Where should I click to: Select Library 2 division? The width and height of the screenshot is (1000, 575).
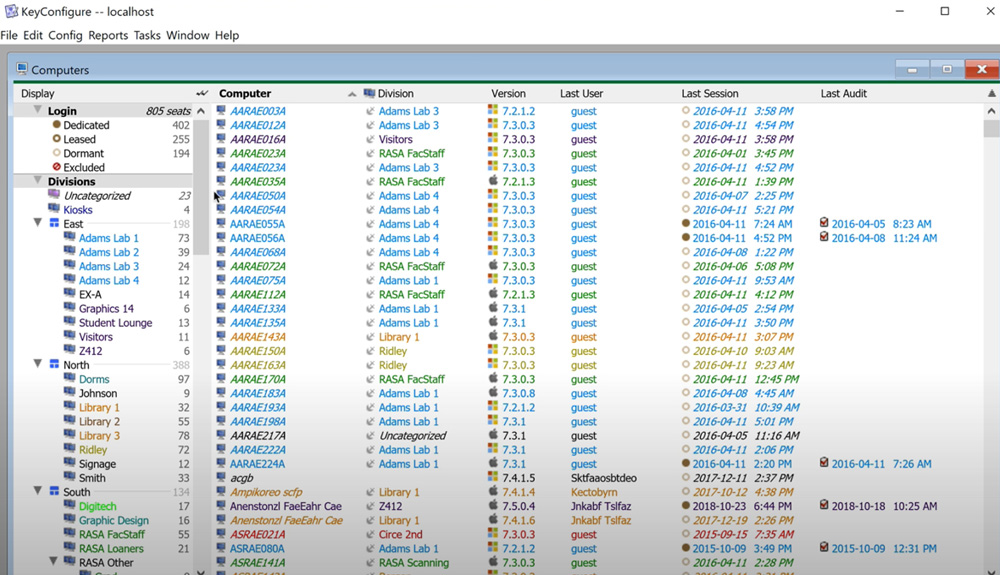99,421
